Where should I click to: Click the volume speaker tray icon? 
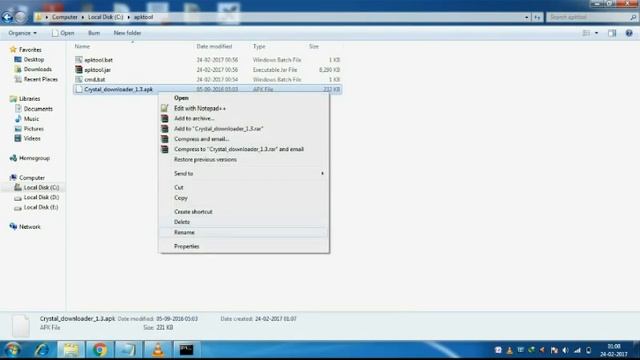coord(565,350)
